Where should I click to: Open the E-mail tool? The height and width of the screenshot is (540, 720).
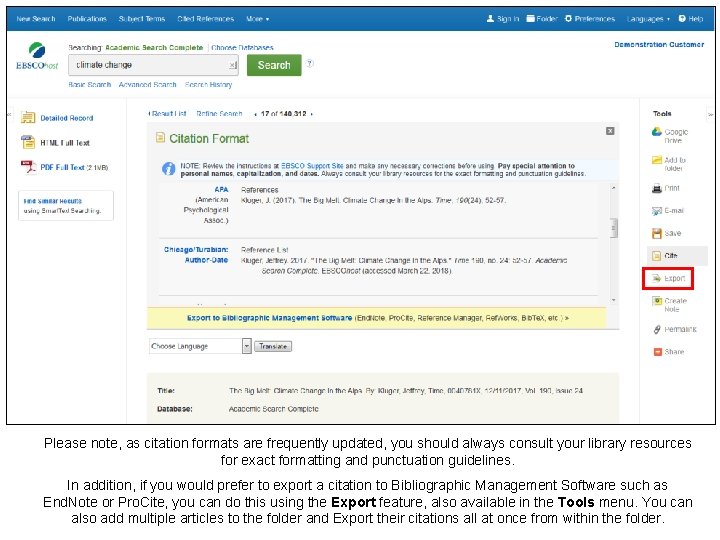click(x=658, y=210)
